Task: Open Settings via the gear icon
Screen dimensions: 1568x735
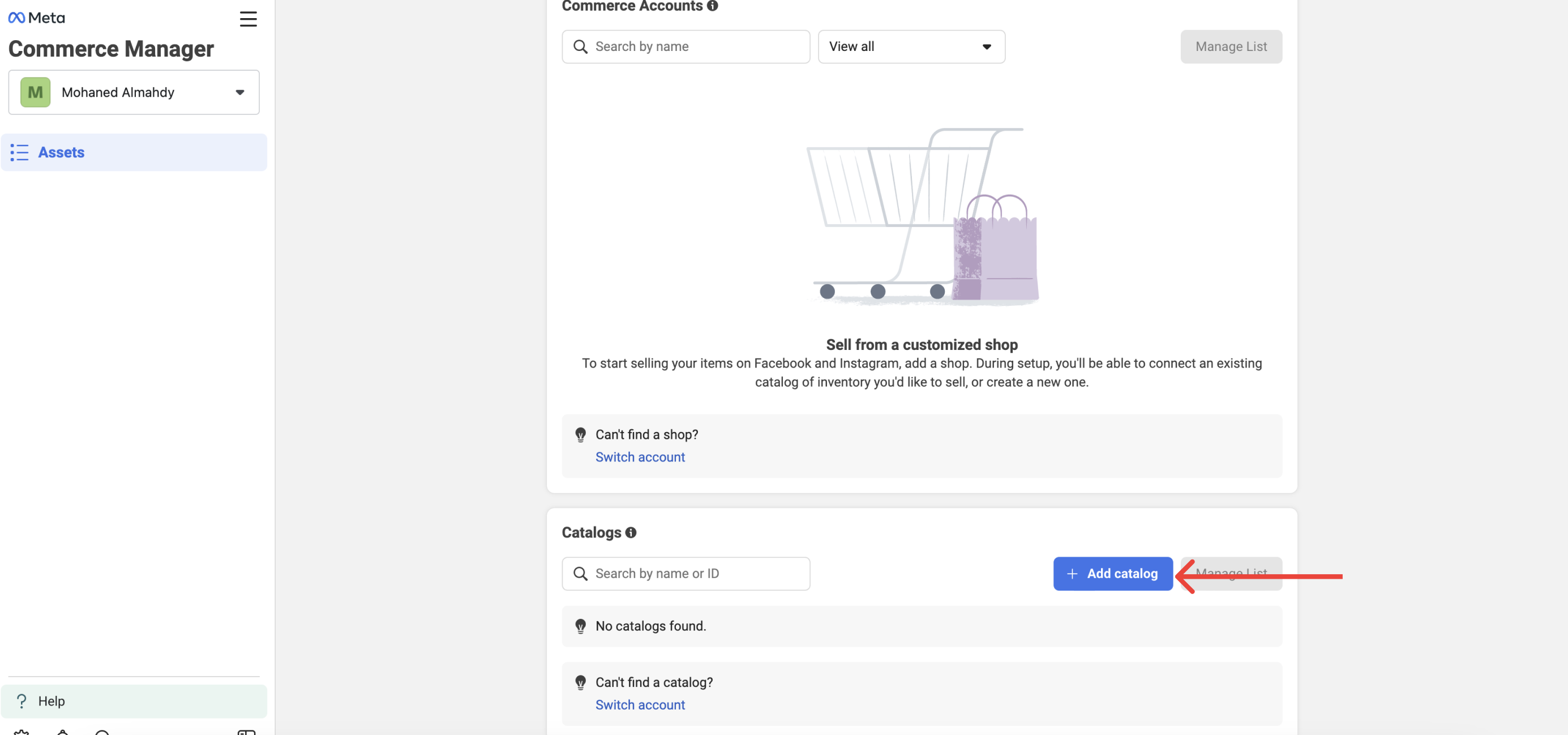Action: 22,732
